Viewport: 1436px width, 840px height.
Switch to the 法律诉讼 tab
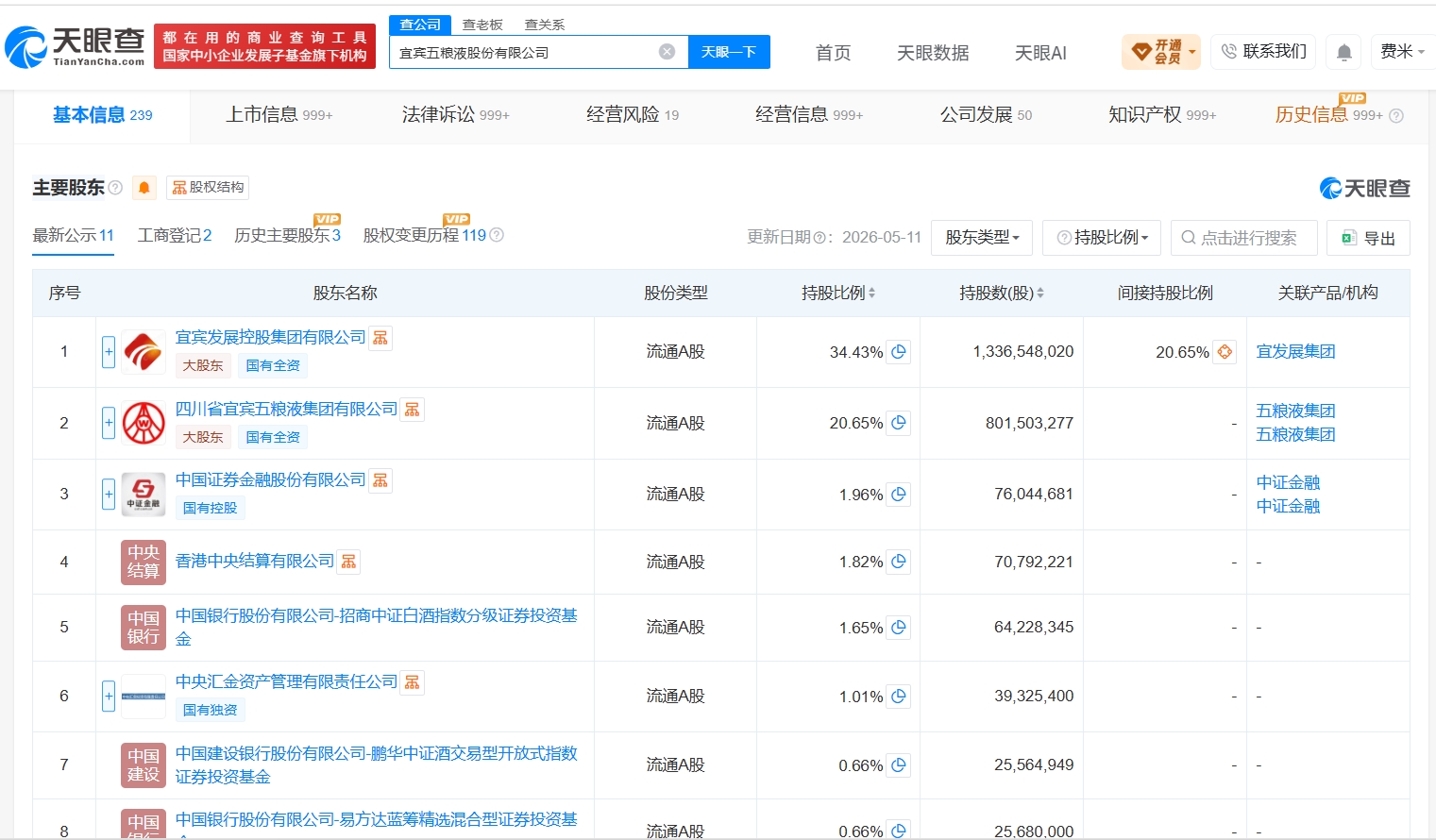click(x=455, y=115)
